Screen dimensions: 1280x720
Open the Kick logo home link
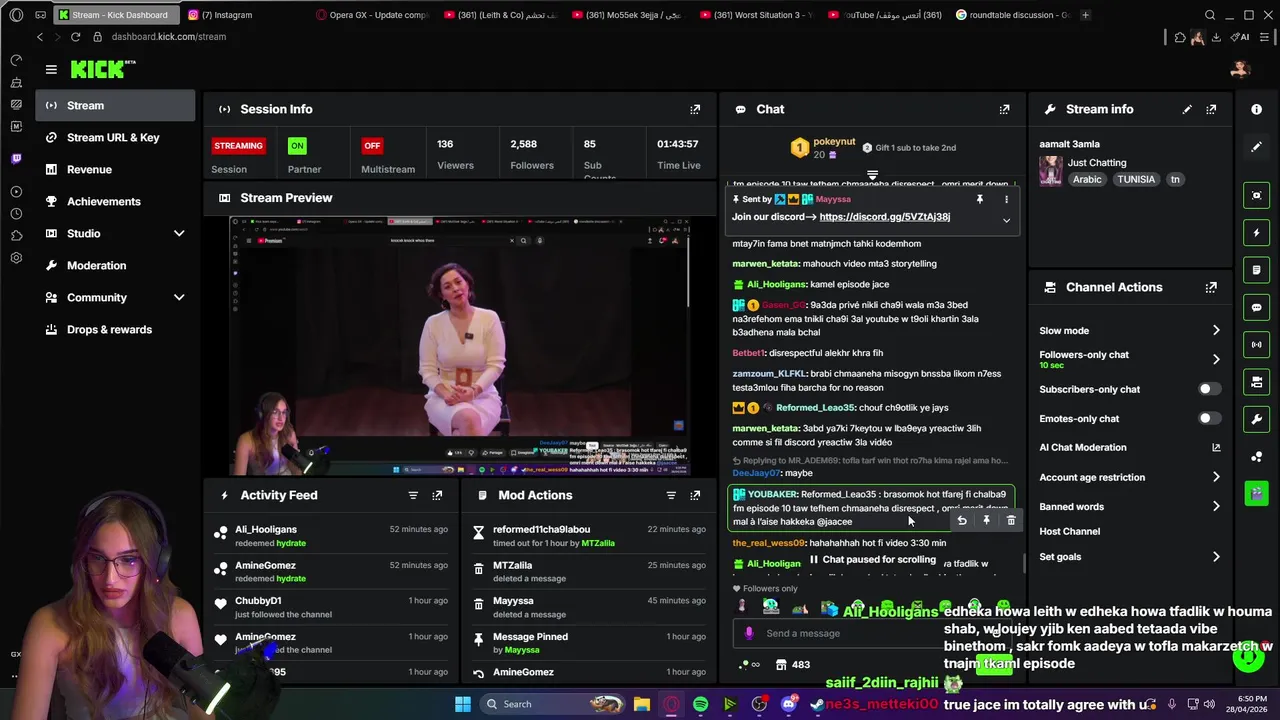[x=103, y=69]
